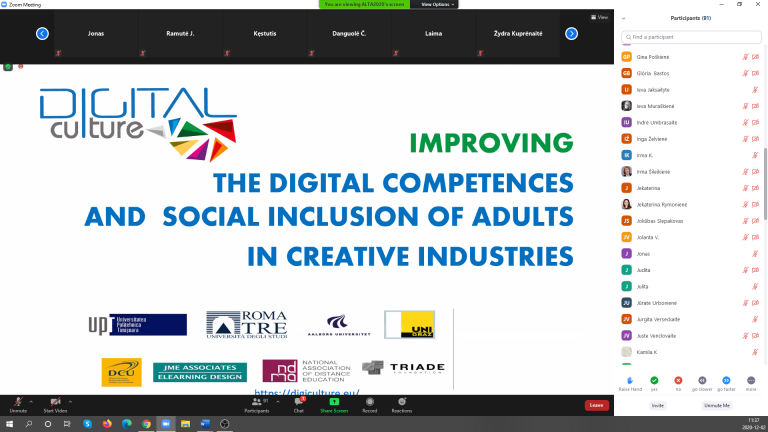
Task: Select the Ramutė J. video thumbnail
Action: 180,34
